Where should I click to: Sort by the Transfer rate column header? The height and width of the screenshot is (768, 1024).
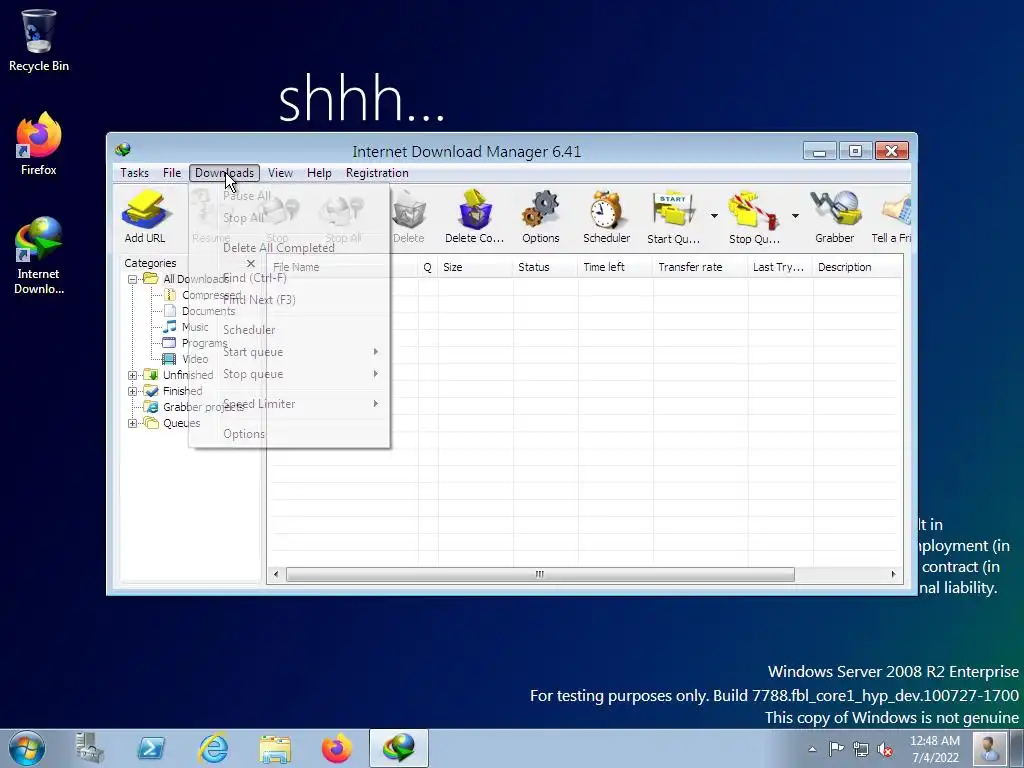coord(700,267)
